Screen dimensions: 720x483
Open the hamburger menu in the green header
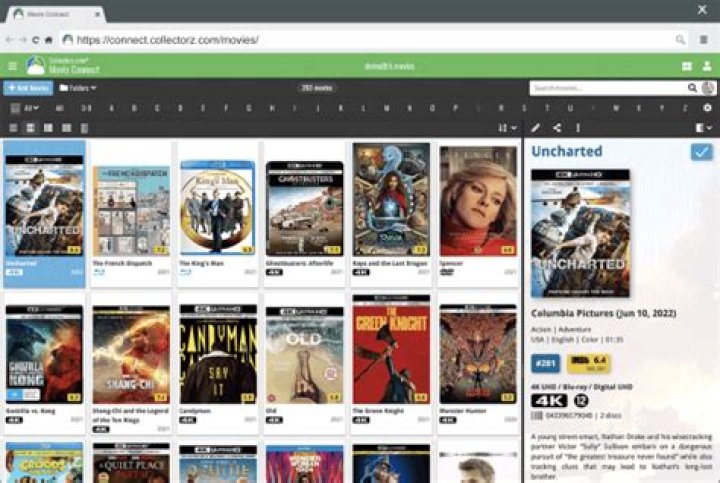point(12,67)
